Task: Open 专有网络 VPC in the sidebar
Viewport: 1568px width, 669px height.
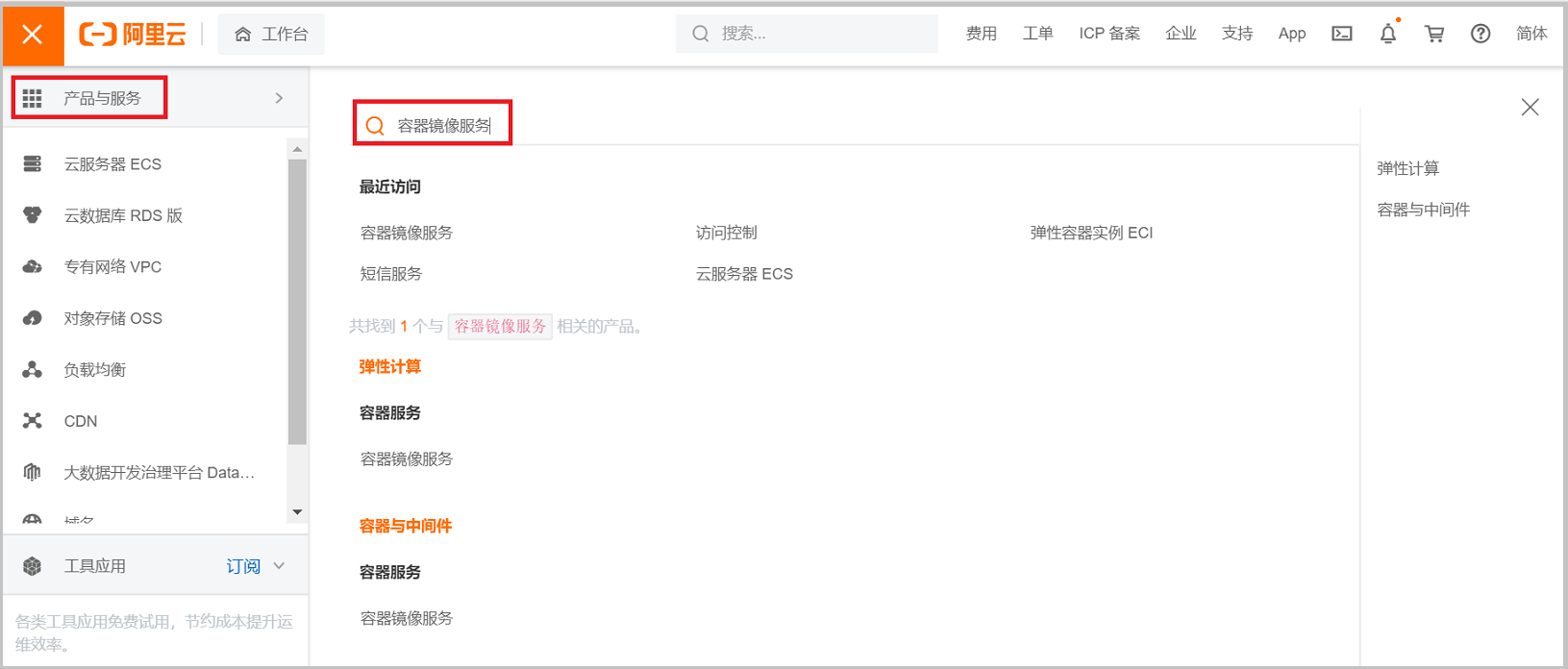Action: tap(112, 266)
